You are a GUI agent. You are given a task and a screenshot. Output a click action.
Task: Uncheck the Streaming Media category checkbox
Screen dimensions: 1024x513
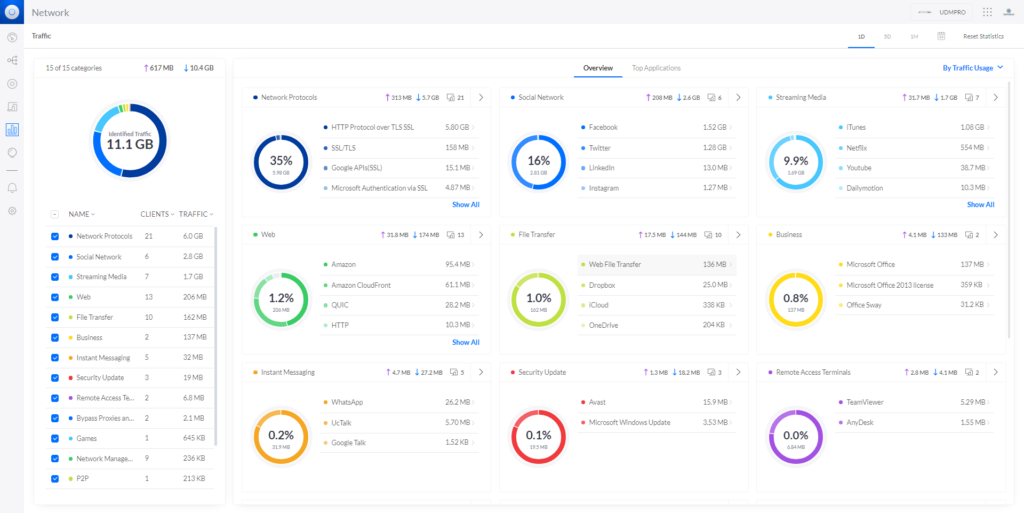55,277
